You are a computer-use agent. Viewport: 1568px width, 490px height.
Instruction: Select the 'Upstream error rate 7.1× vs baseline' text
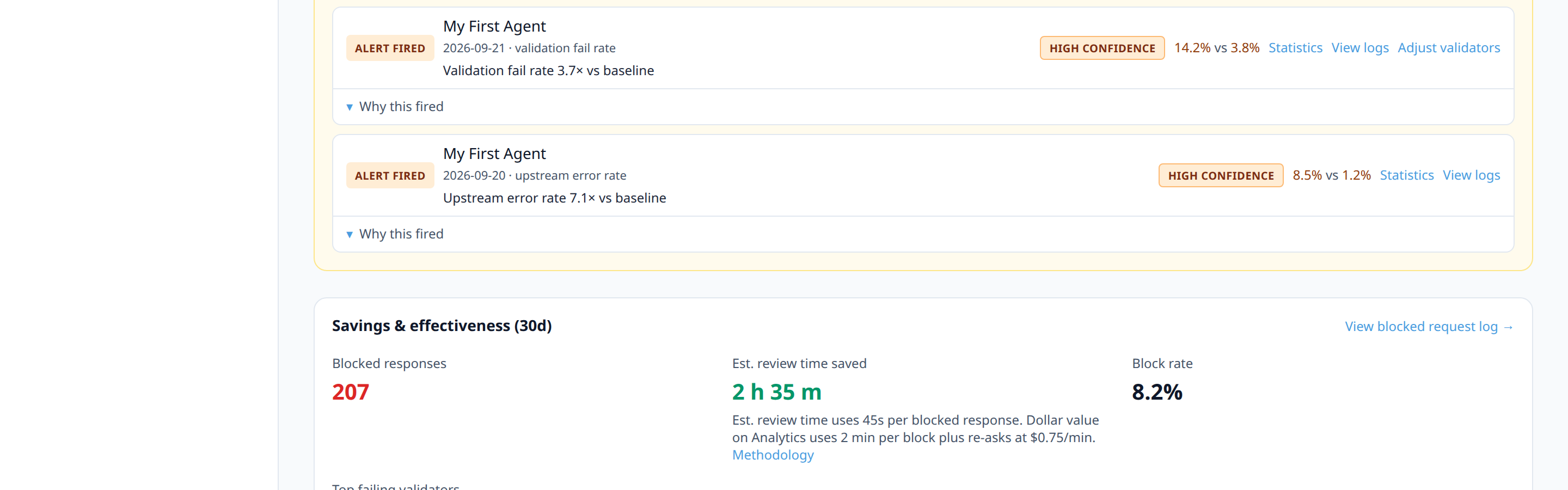pyautogui.click(x=554, y=198)
